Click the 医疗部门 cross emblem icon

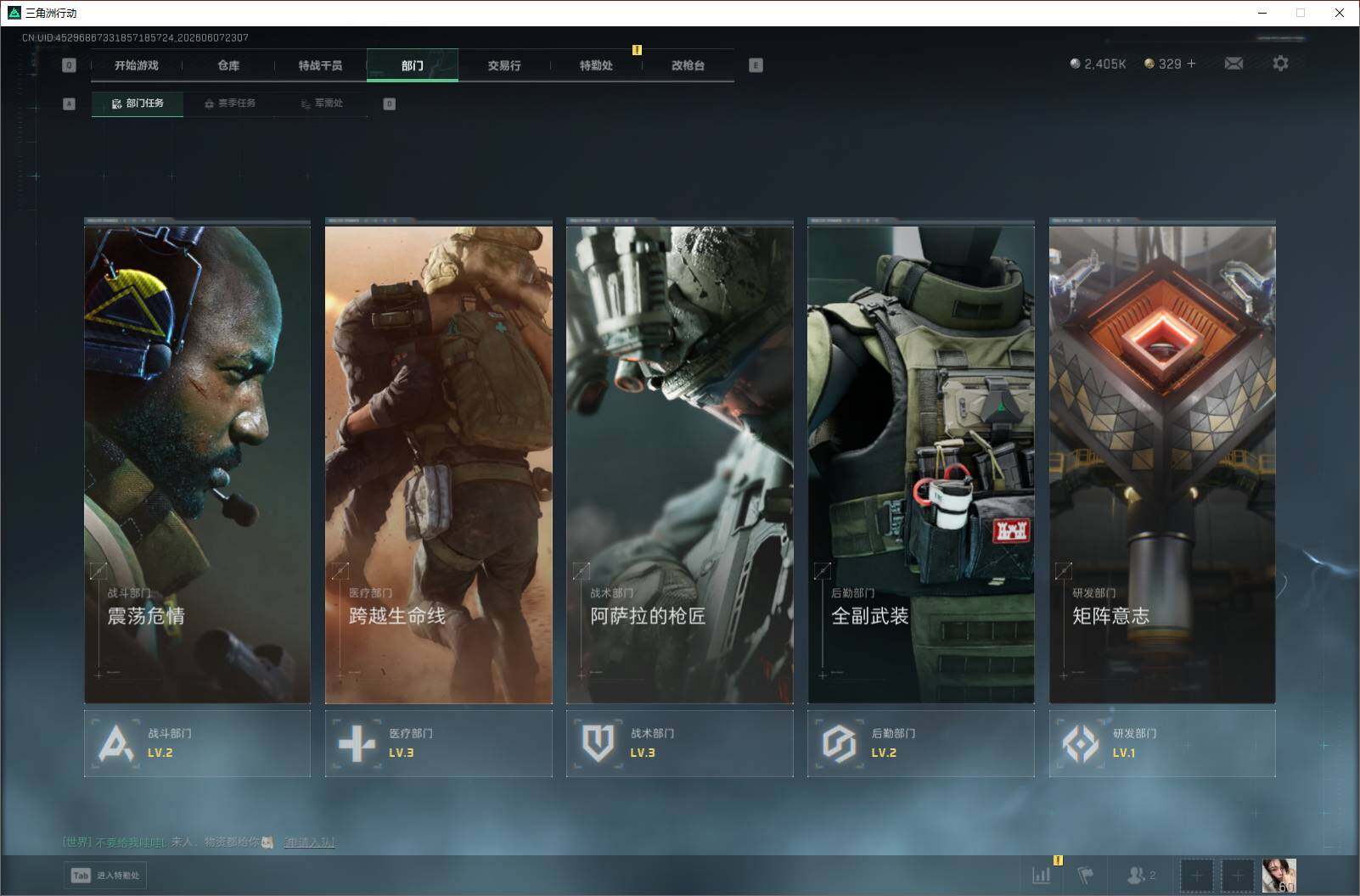(x=357, y=743)
